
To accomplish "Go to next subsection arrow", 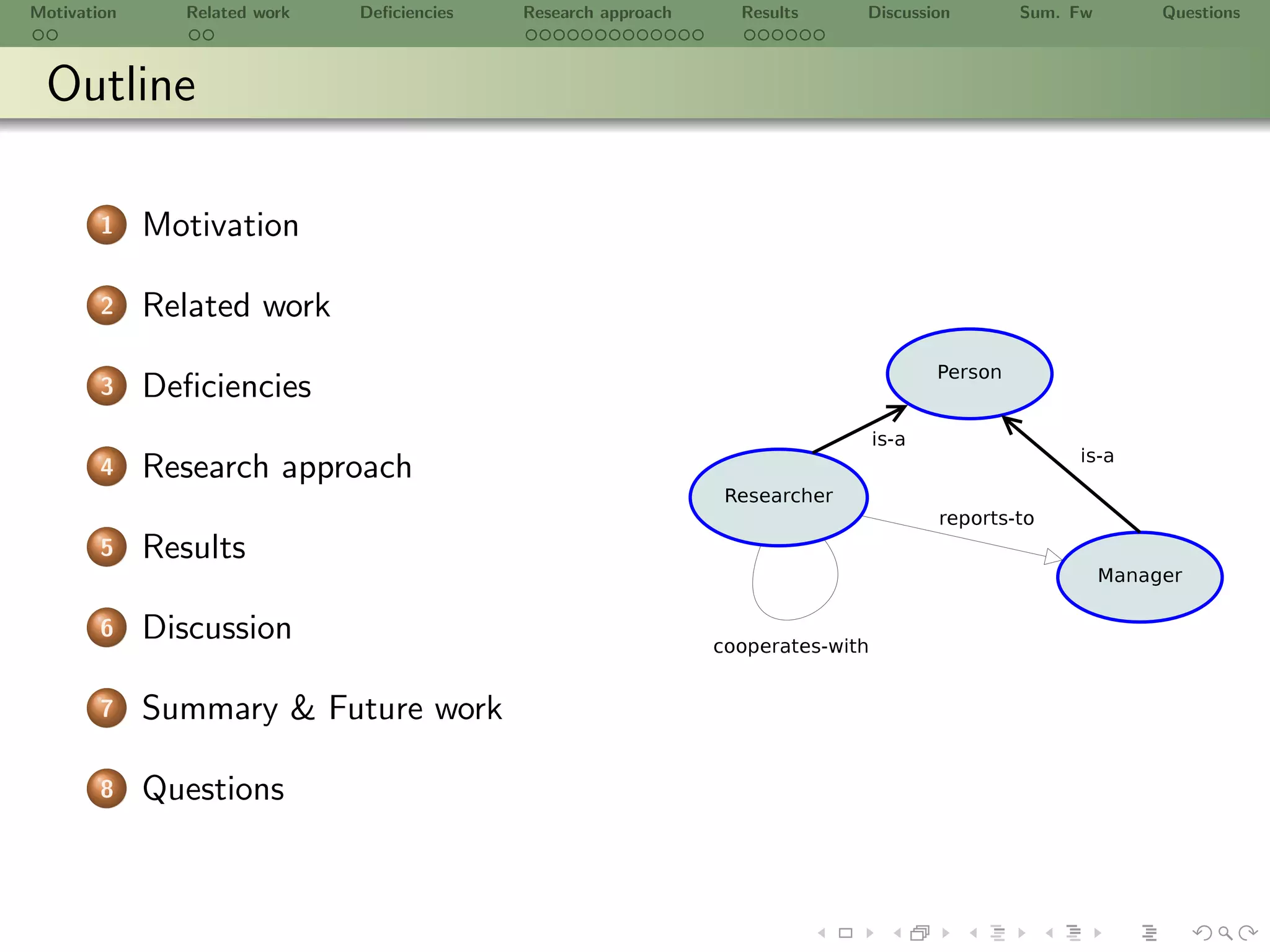I will (x=1022, y=933).
